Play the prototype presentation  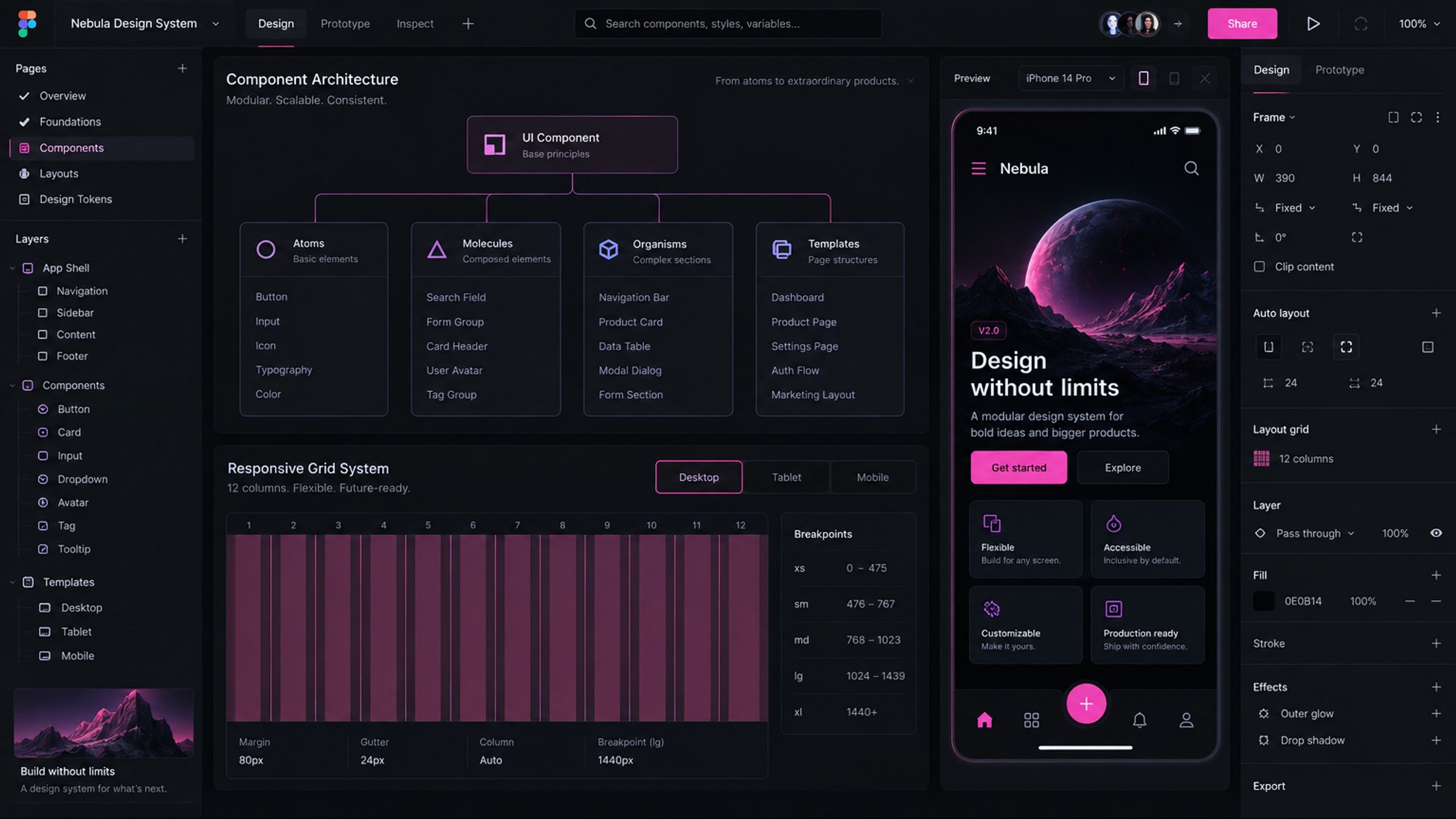click(1313, 23)
